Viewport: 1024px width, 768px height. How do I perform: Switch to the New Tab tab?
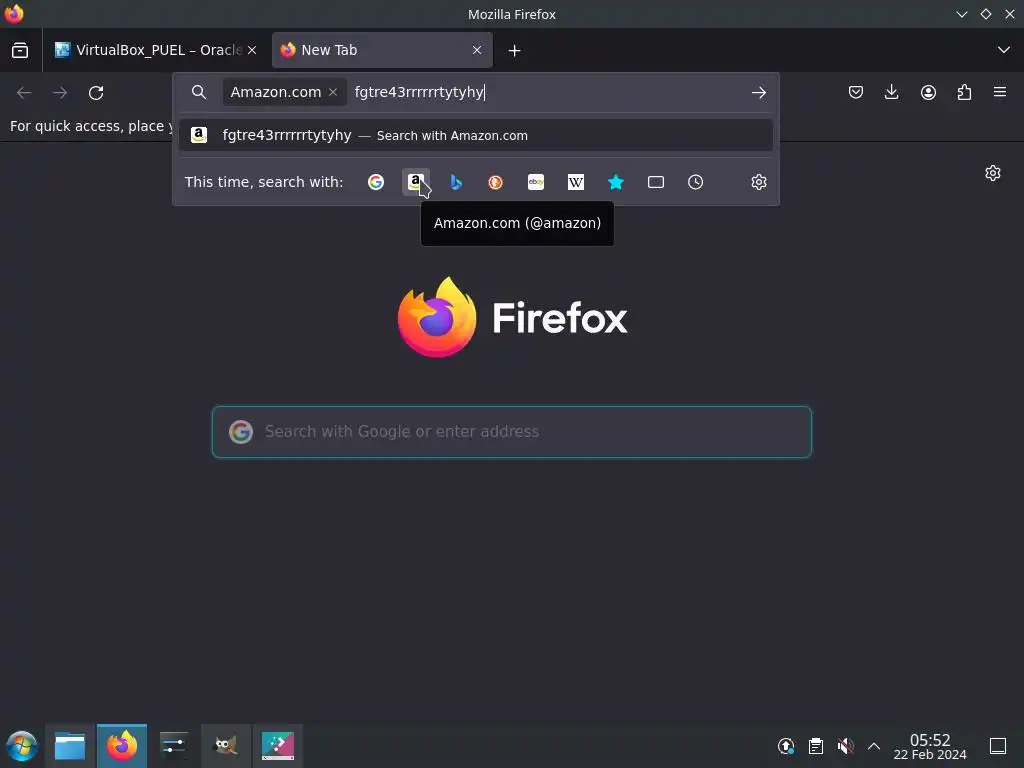click(x=382, y=50)
